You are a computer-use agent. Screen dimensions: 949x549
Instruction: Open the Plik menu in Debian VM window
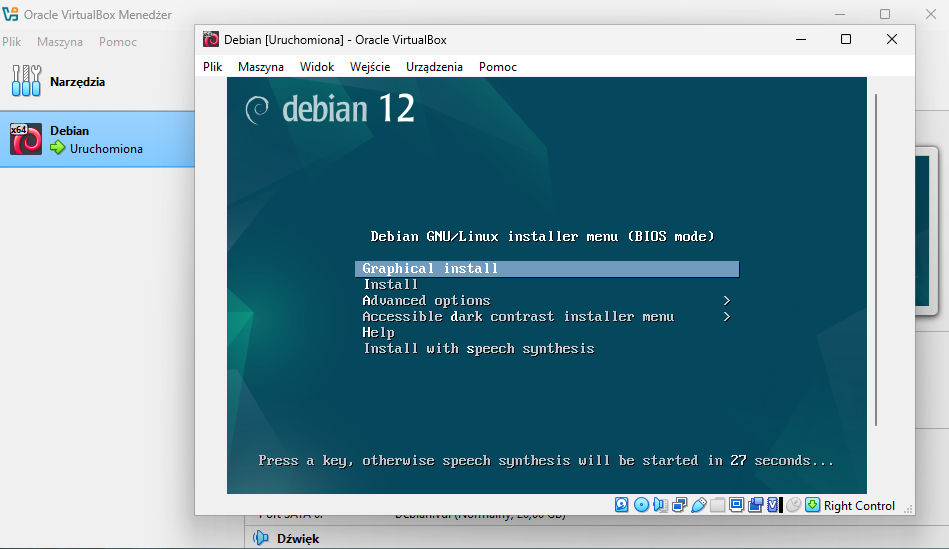point(212,67)
